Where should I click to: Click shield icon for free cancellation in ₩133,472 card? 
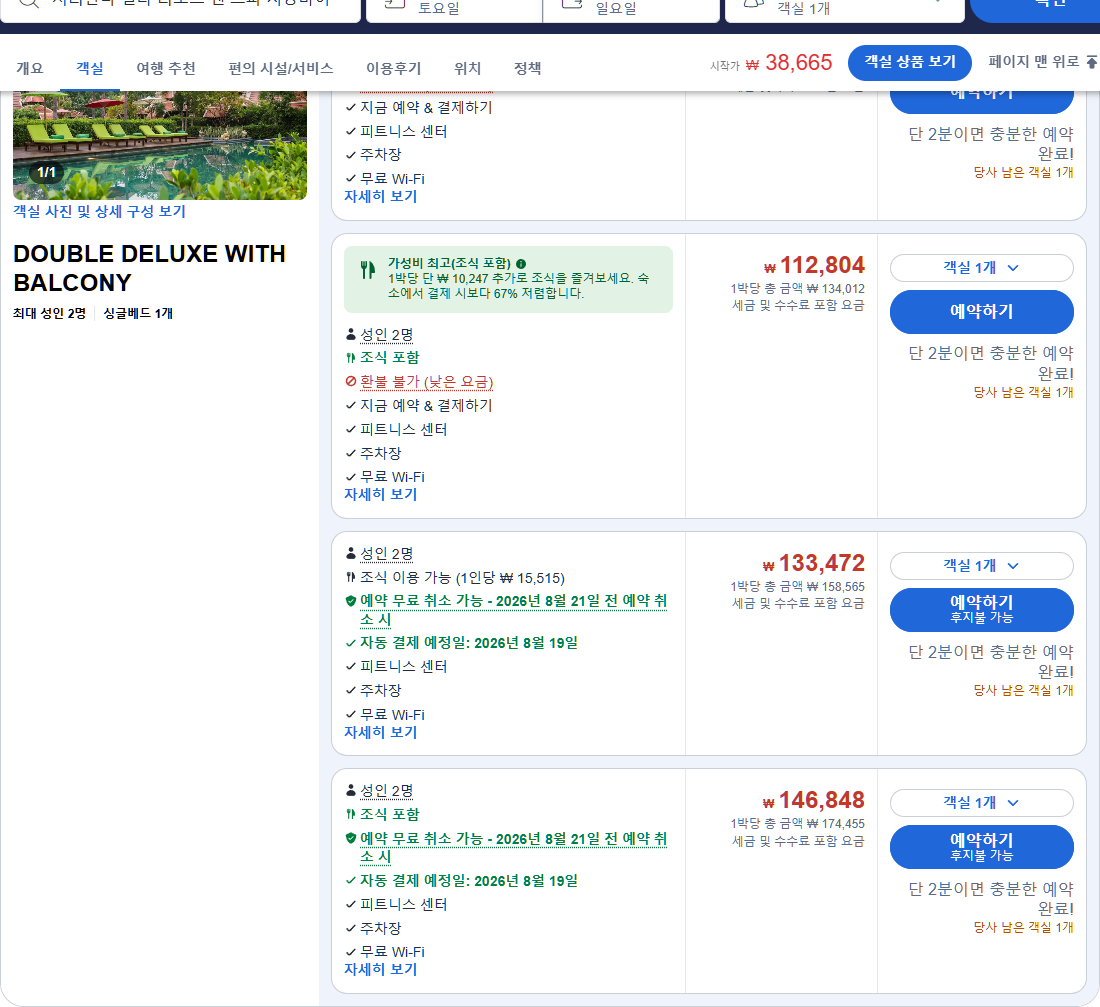point(351,601)
